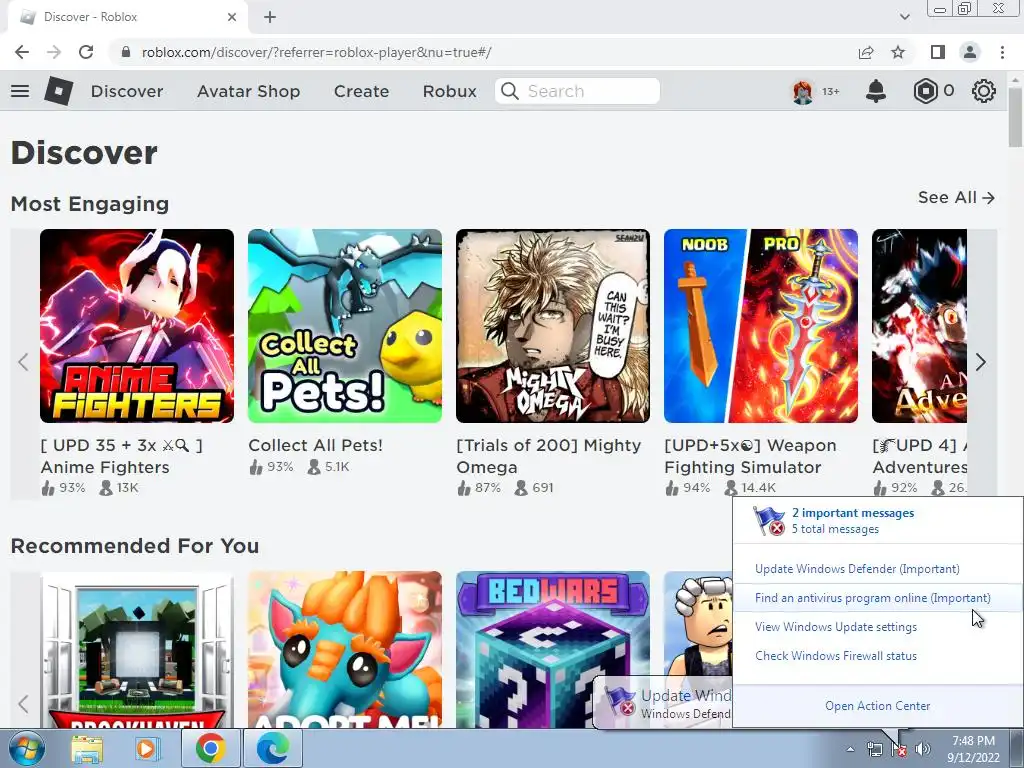Open the user avatar profile icon
The image size is (1024, 768).
(x=803, y=91)
